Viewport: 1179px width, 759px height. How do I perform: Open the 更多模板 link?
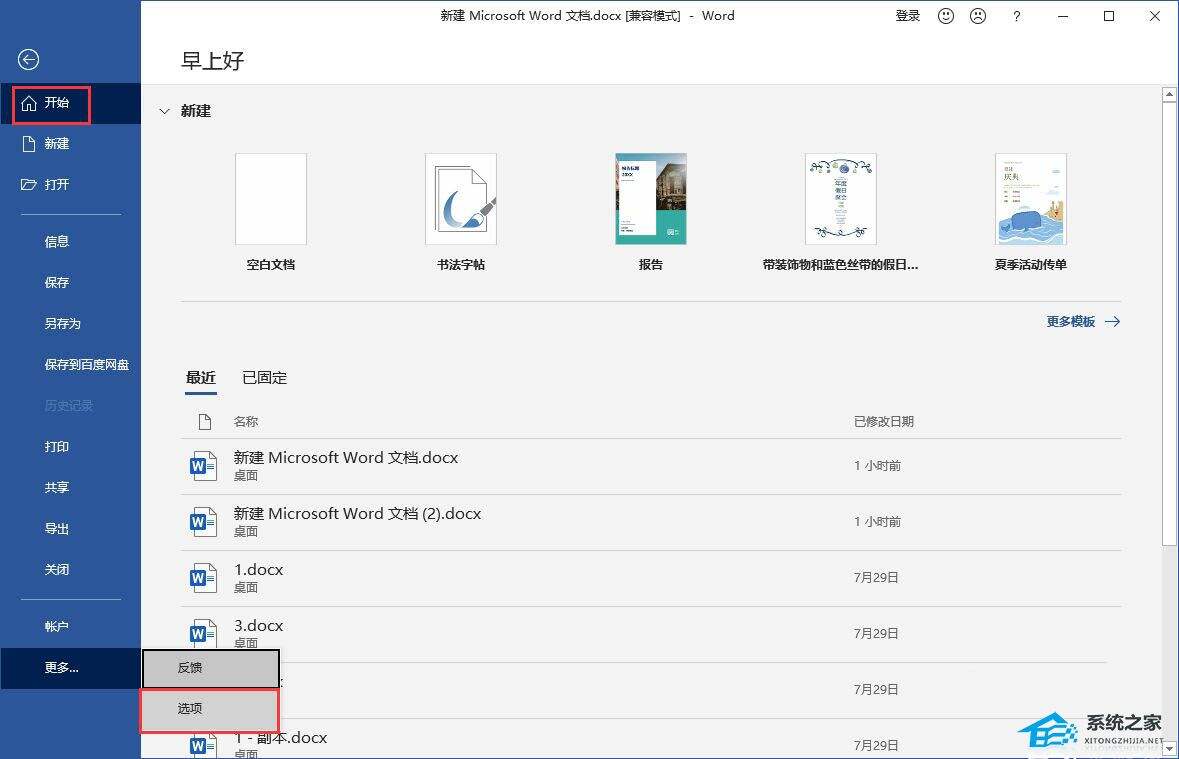tap(1071, 321)
